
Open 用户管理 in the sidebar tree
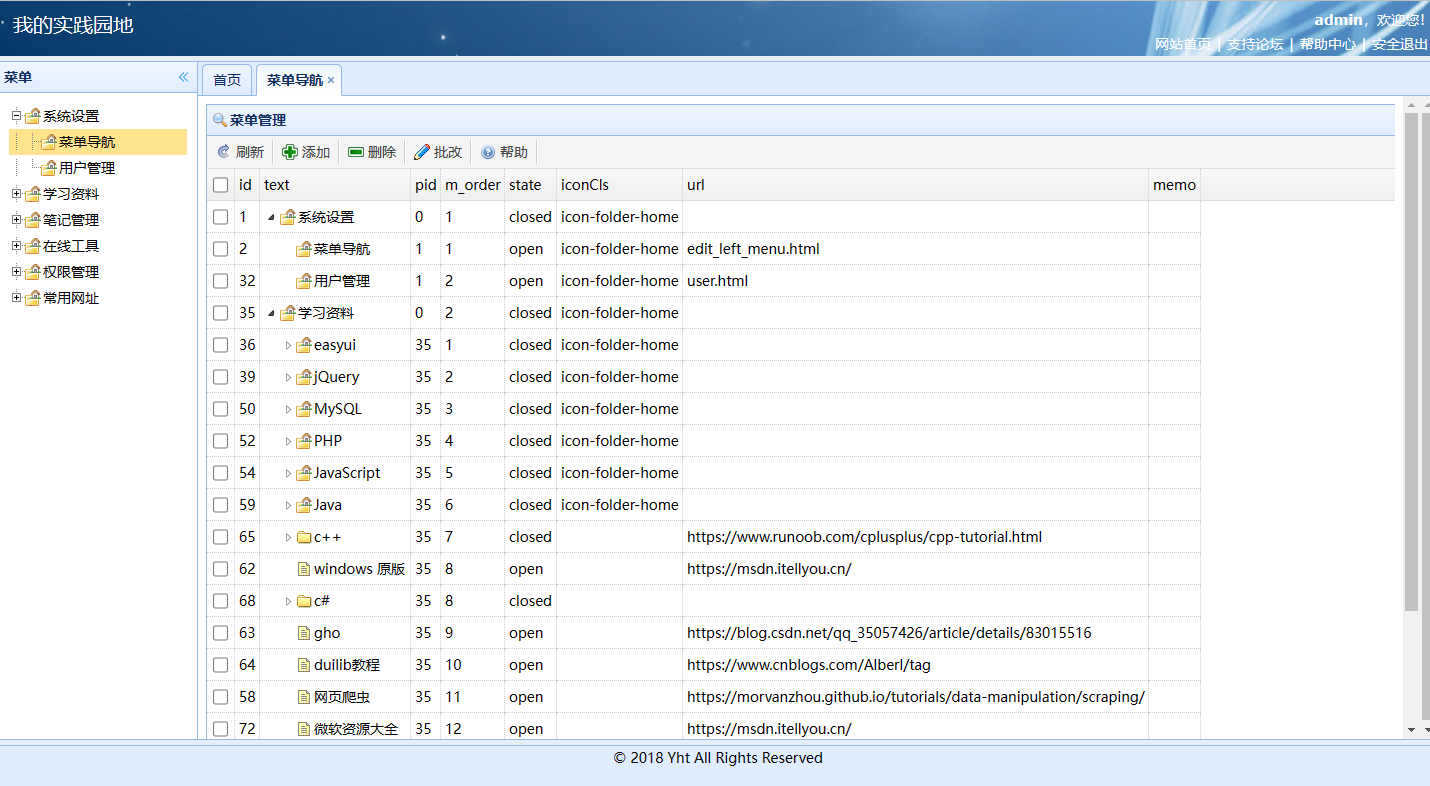point(87,168)
